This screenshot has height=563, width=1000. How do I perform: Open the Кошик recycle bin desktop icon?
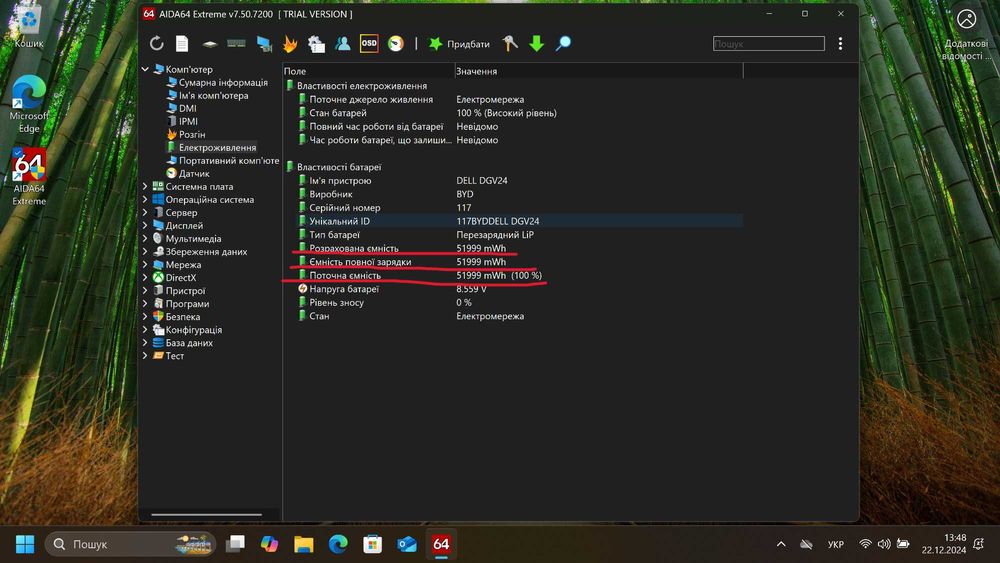click(x=29, y=27)
